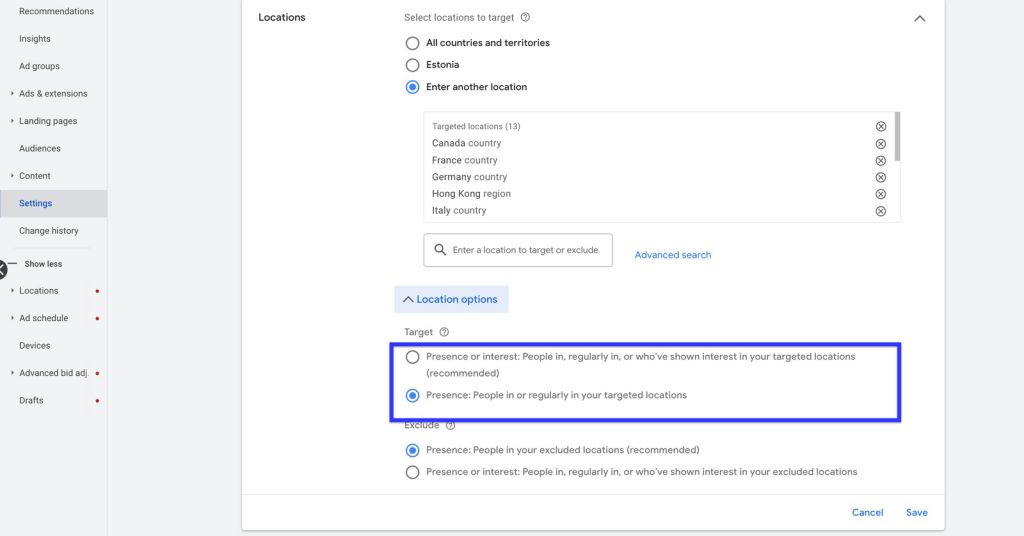This screenshot has width=1024, height=536.
Task: Open help icon next to Target label
Action: pos(444,332)
